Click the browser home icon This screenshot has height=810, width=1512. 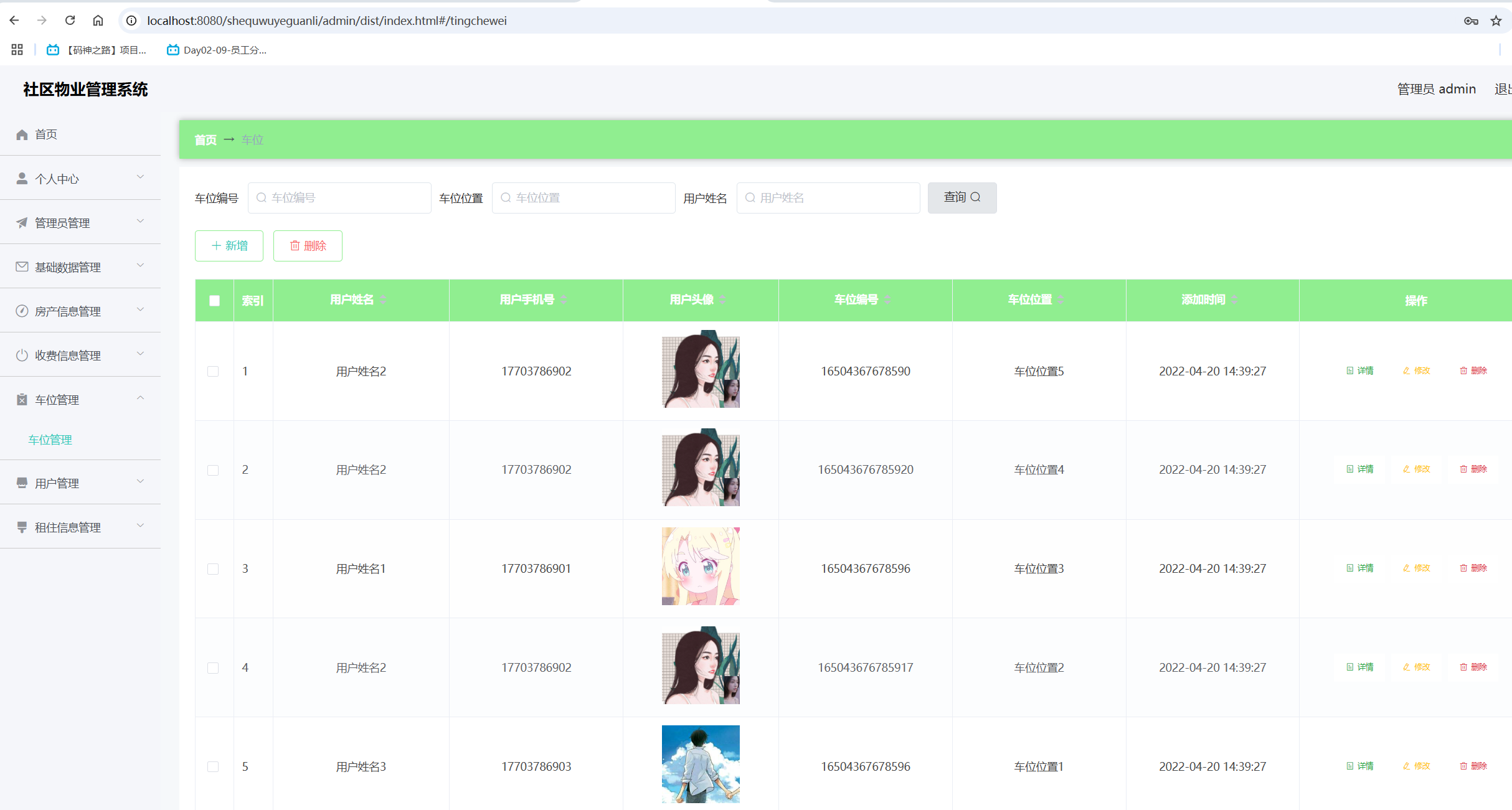coord(98,21)
